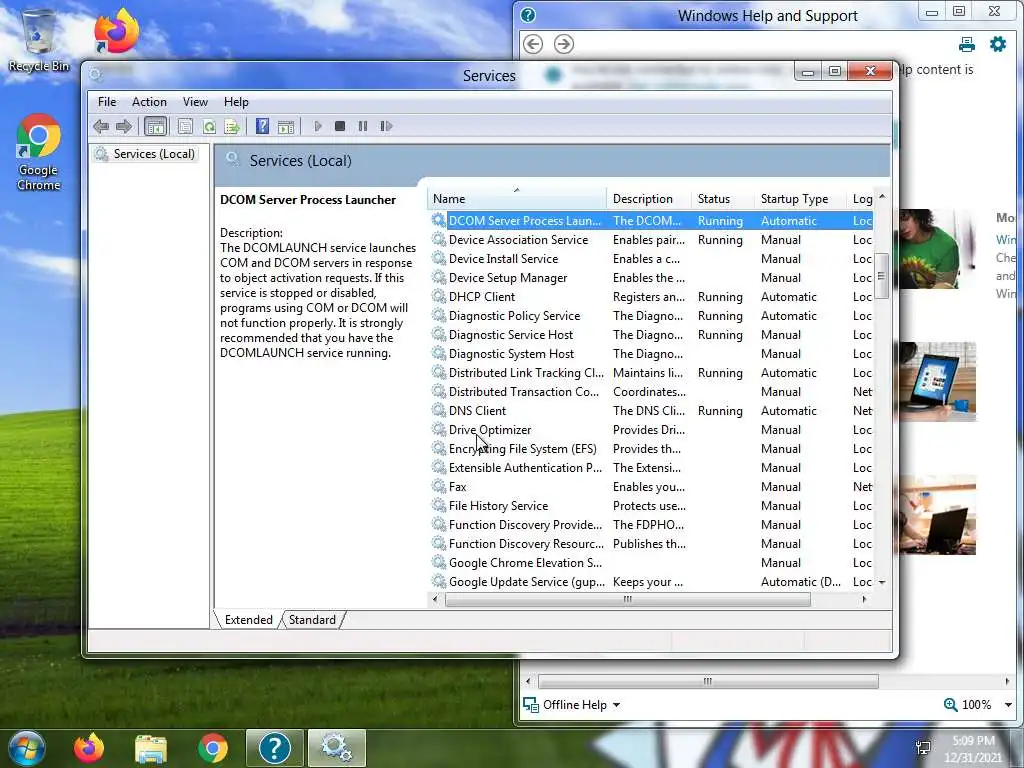
Task: Click the Refresh toolbar icon in Services
Action: (x=209, y=126)
